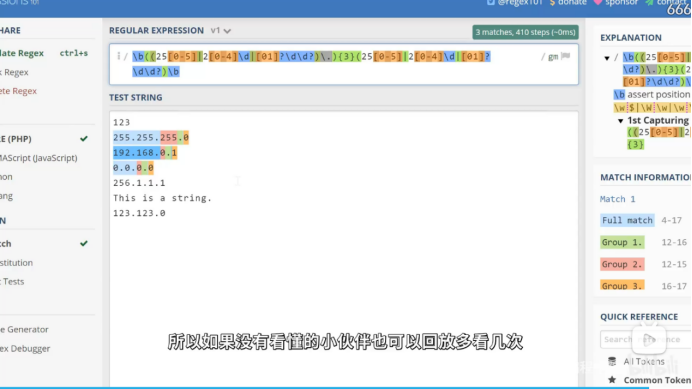This screenshot has width=692, height=389.
Task: Click Delete Regex link
Action: tap(19, 91)
